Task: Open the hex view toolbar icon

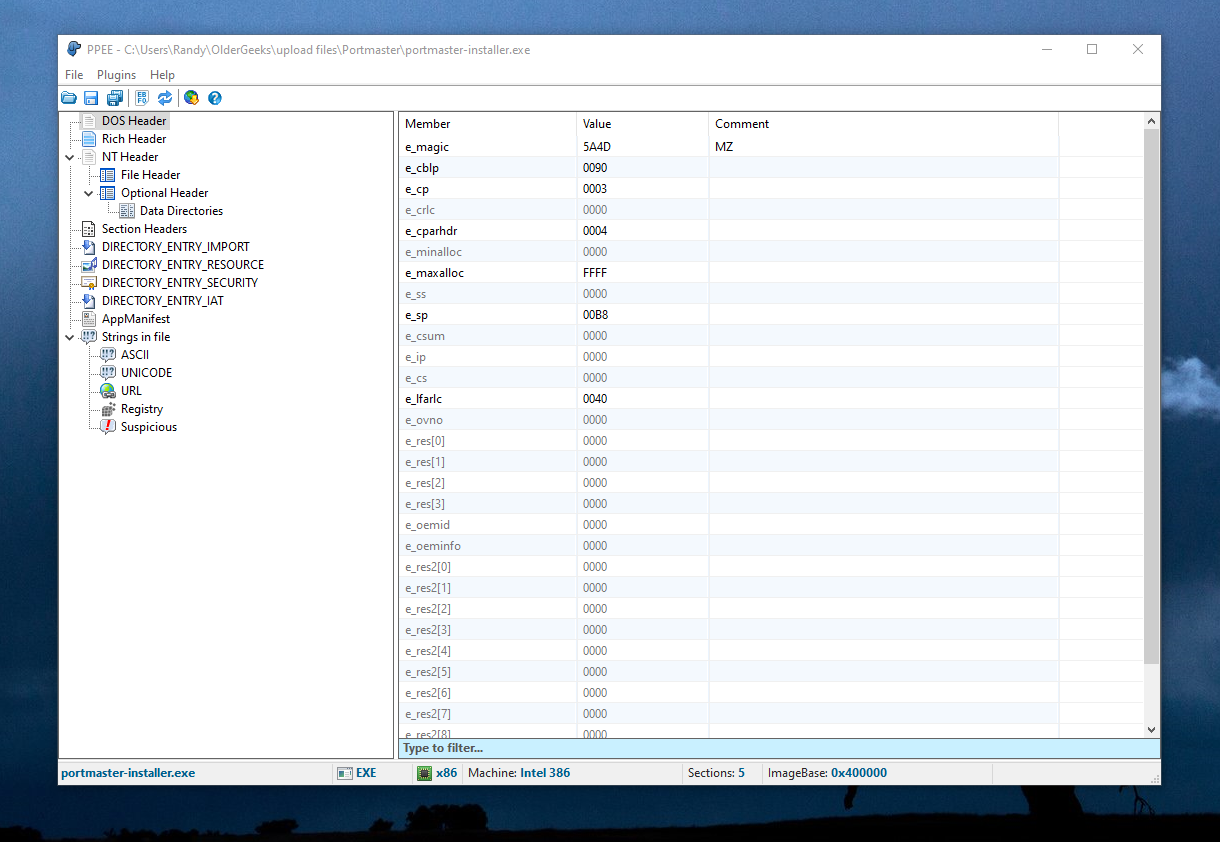Action: 142,98
